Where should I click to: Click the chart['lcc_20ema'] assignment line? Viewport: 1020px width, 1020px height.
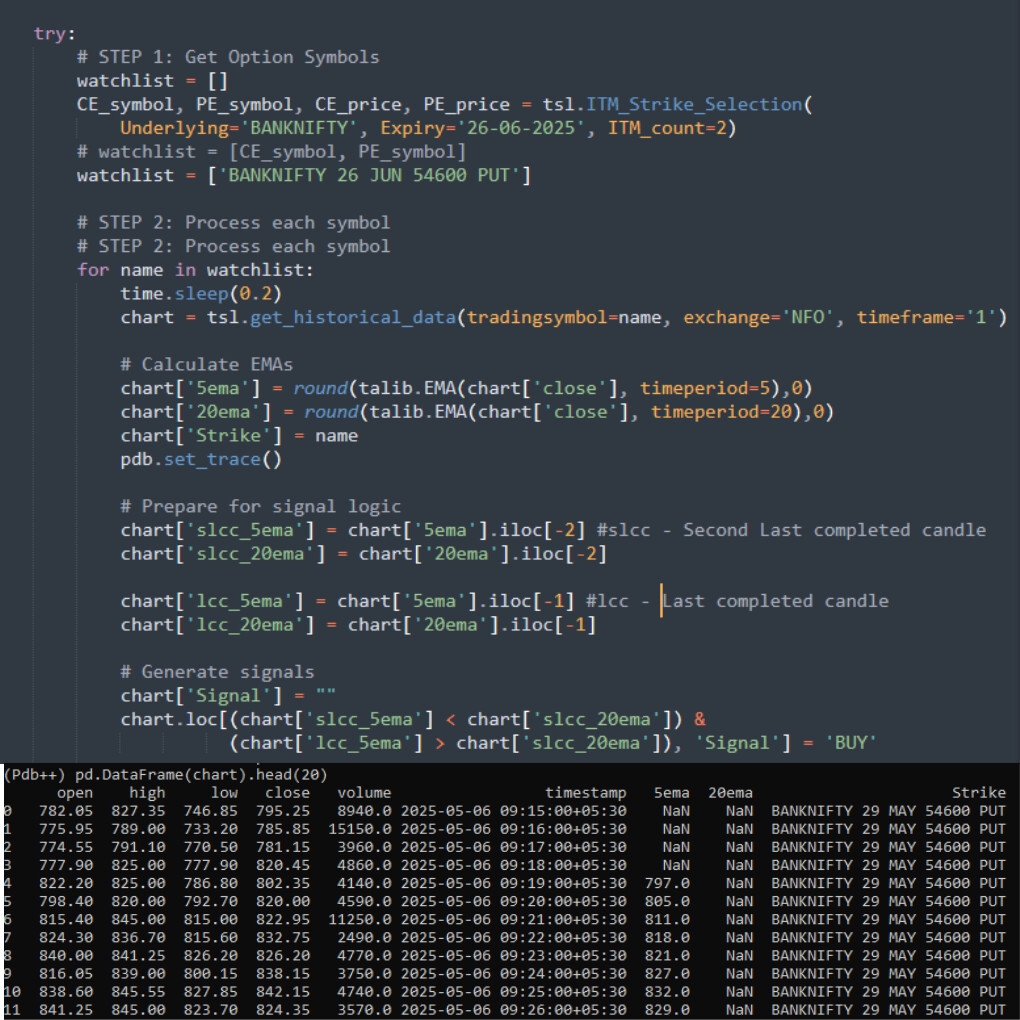(358, 625)
